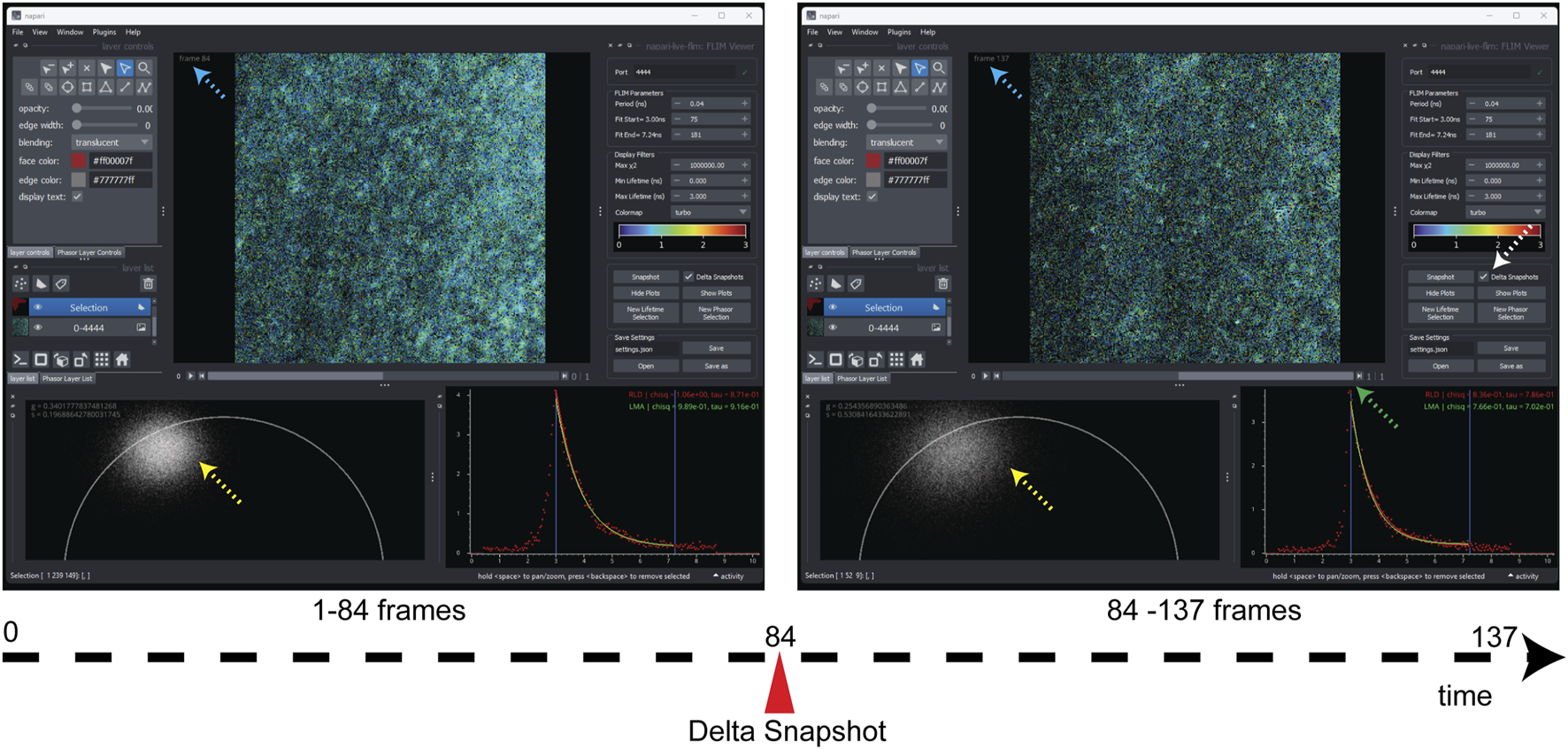Screen dimensions: 1568x749
Task: Hide the 0-4444 layer in left window
Action: point(38,328)
